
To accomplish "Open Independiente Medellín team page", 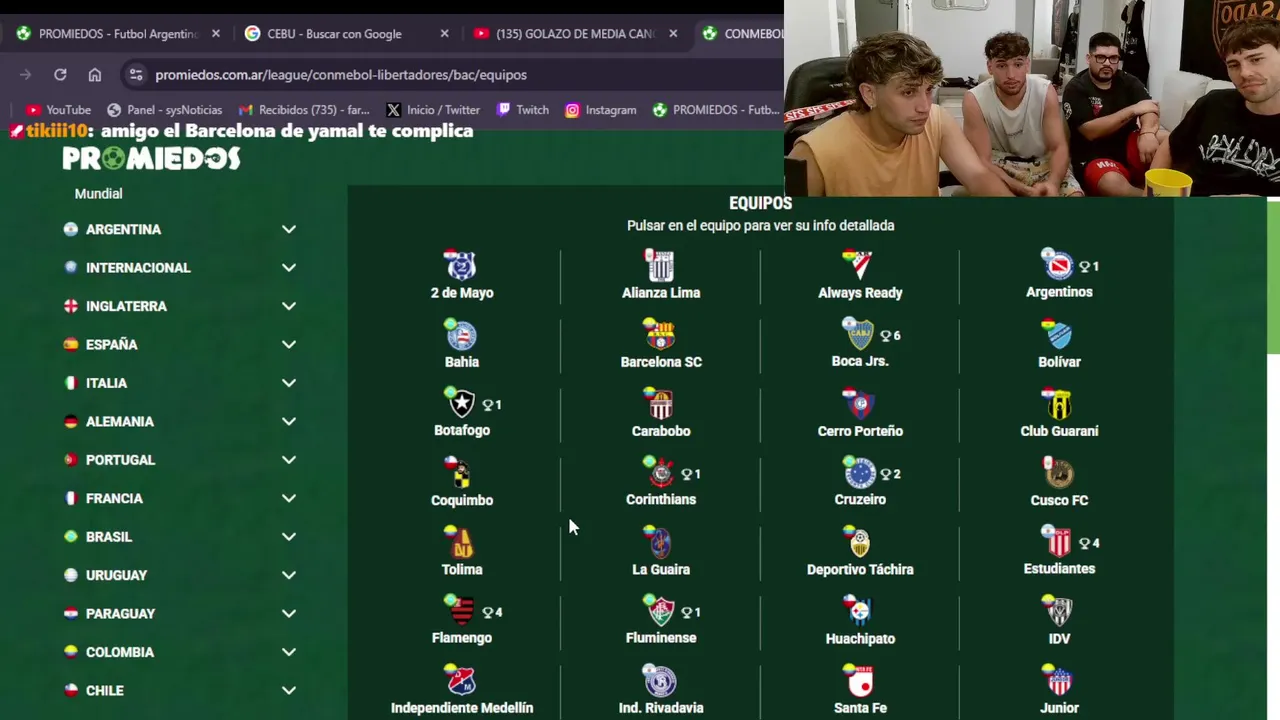I will (461, 691).
